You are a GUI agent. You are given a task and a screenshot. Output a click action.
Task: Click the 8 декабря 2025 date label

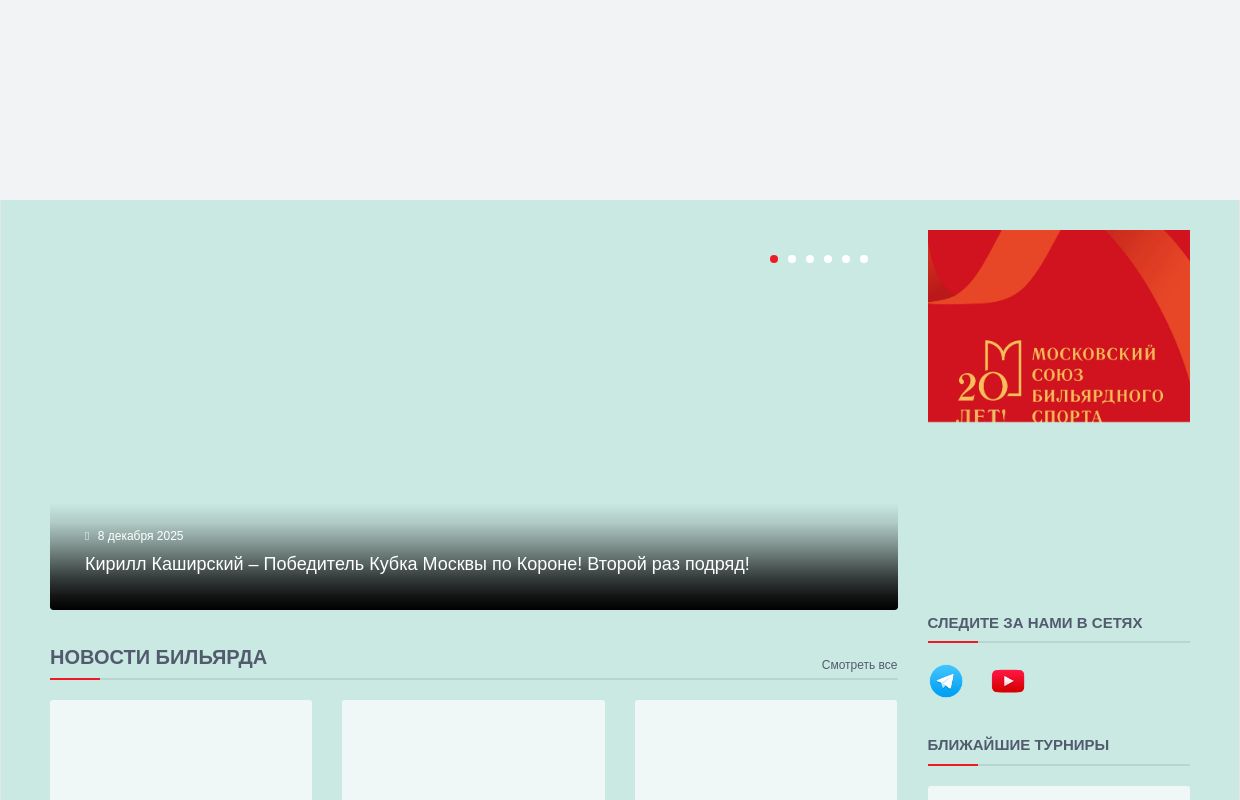coord(140,536)
